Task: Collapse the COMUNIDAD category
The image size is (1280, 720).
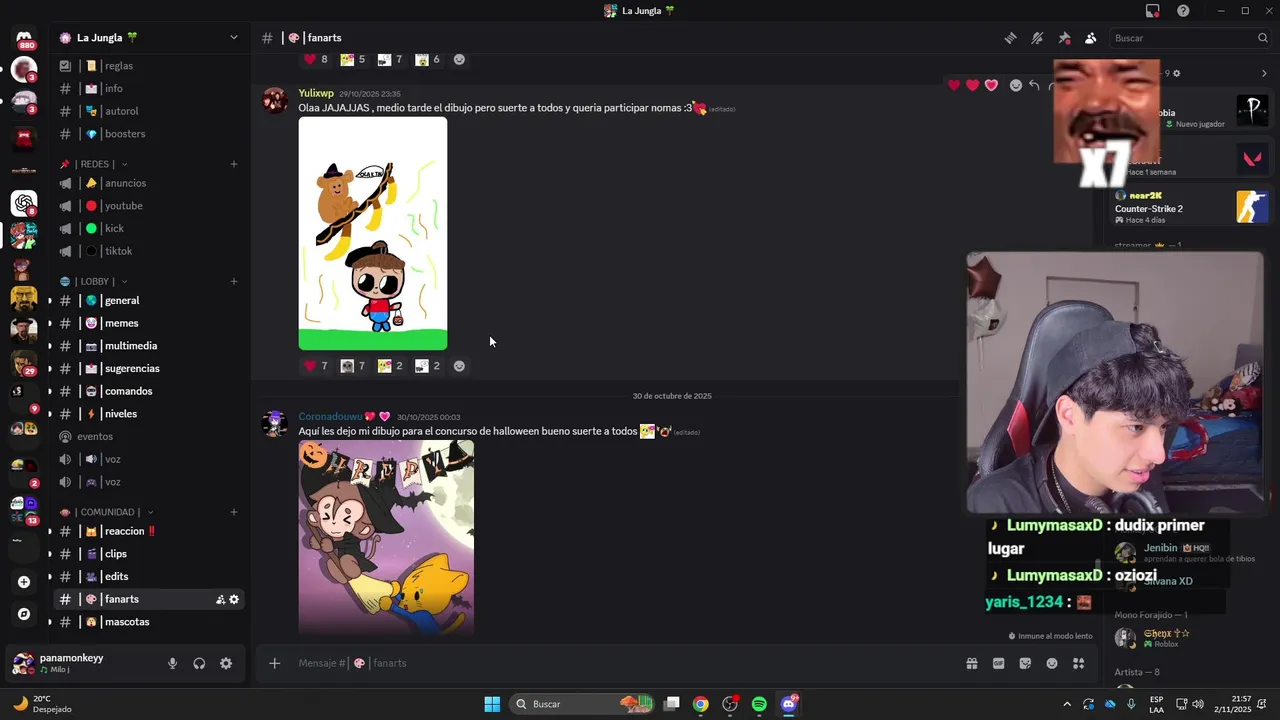Action: [x=105, y=512]
